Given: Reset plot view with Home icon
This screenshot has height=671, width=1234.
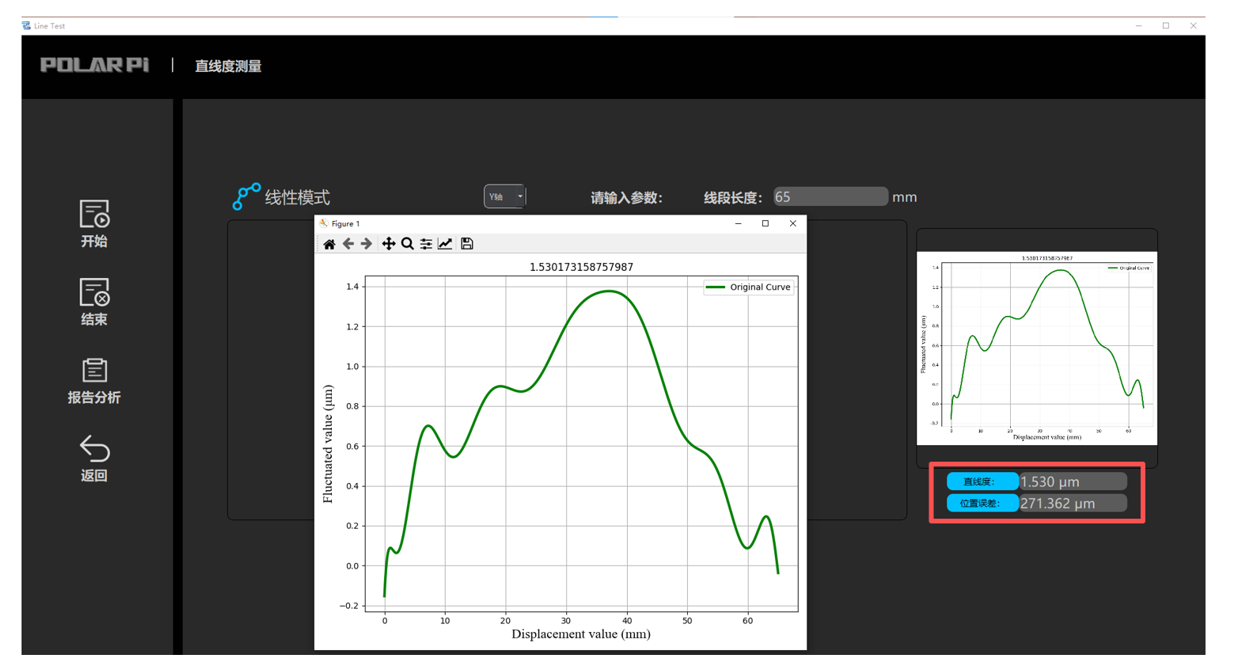Looking at the screenshot, I should 329,244.
